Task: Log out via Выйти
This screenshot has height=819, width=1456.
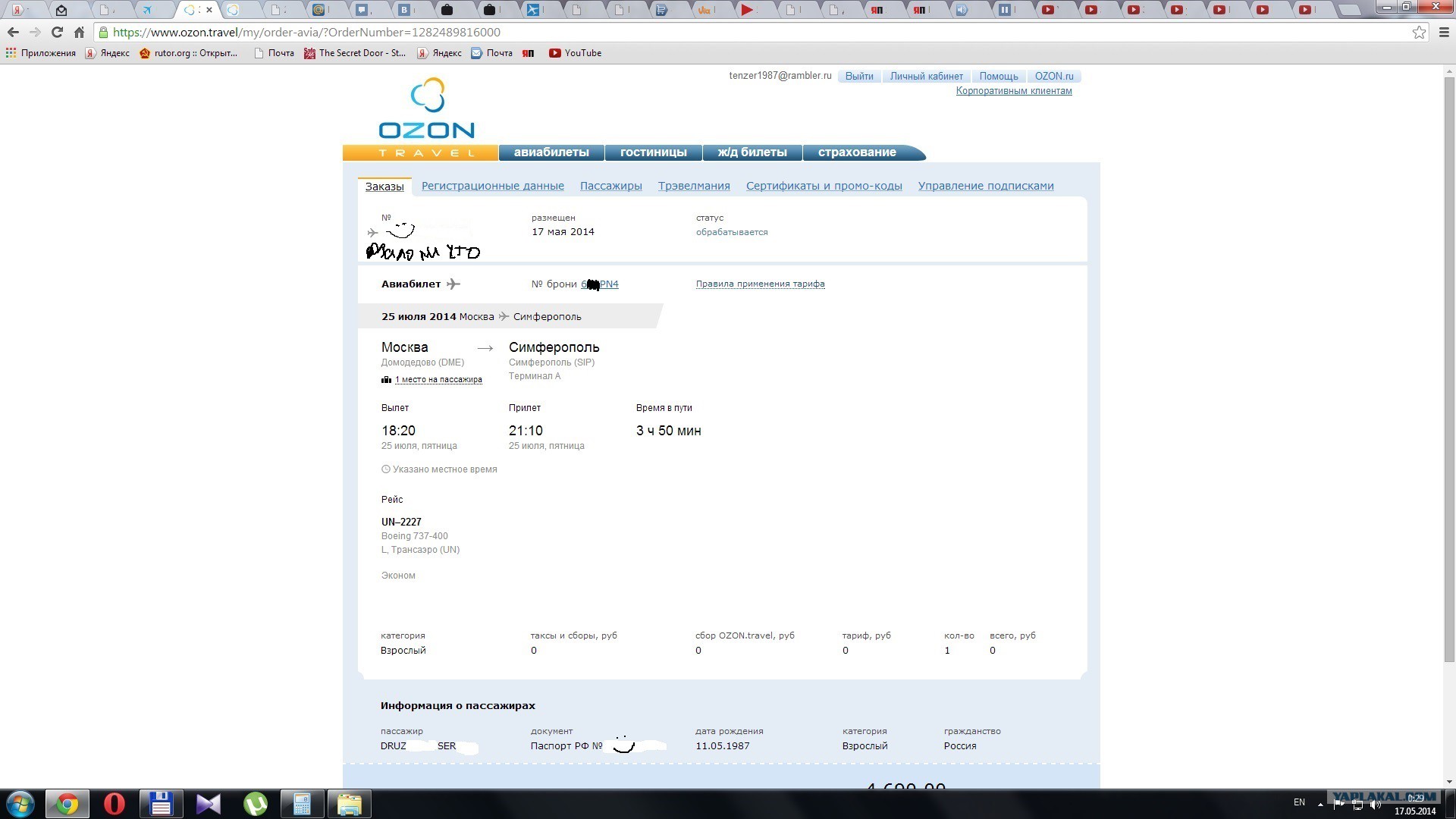Action: pyautogui.click(x=859, y=77)
